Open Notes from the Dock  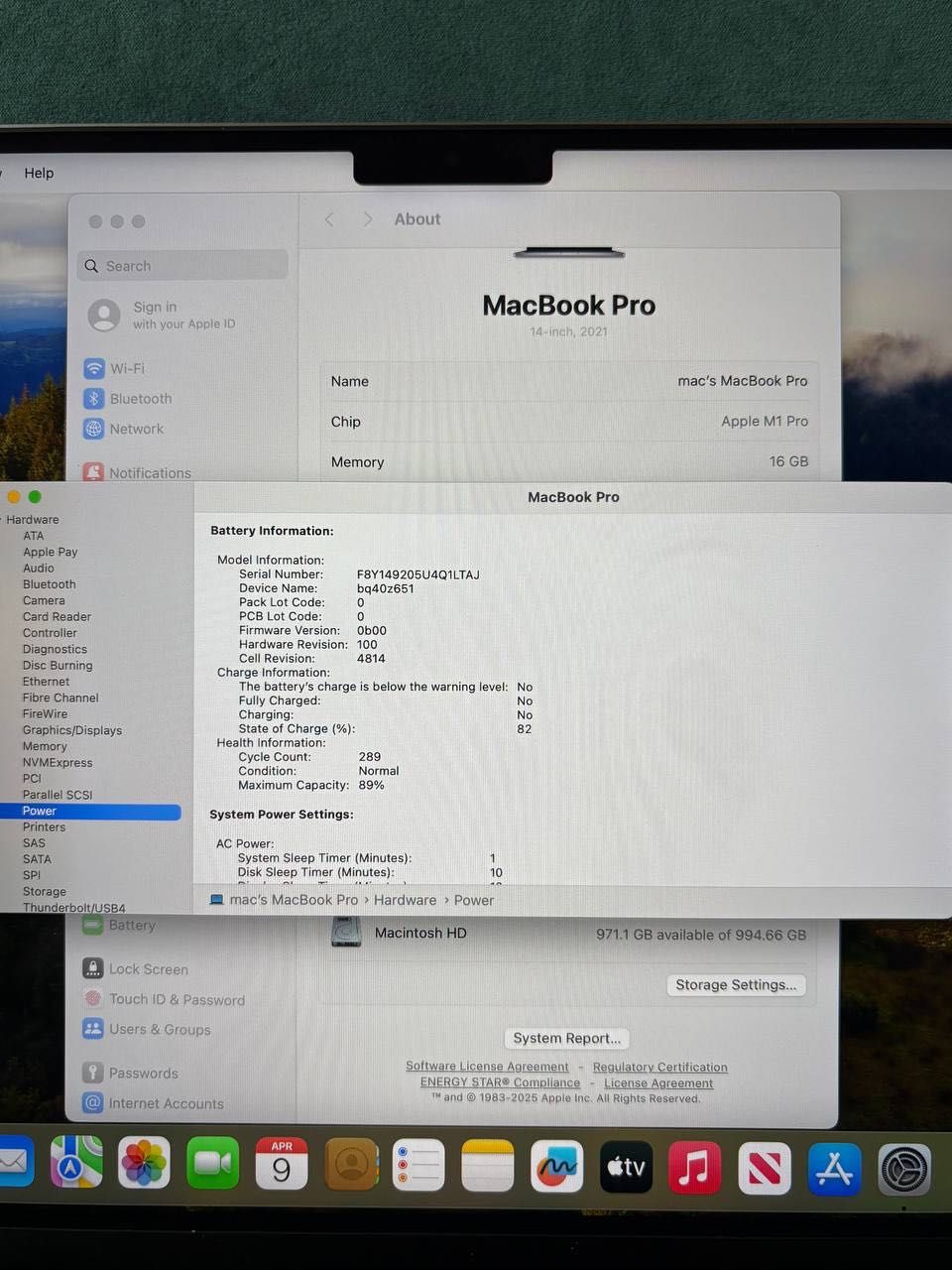tap(488, 1166)
